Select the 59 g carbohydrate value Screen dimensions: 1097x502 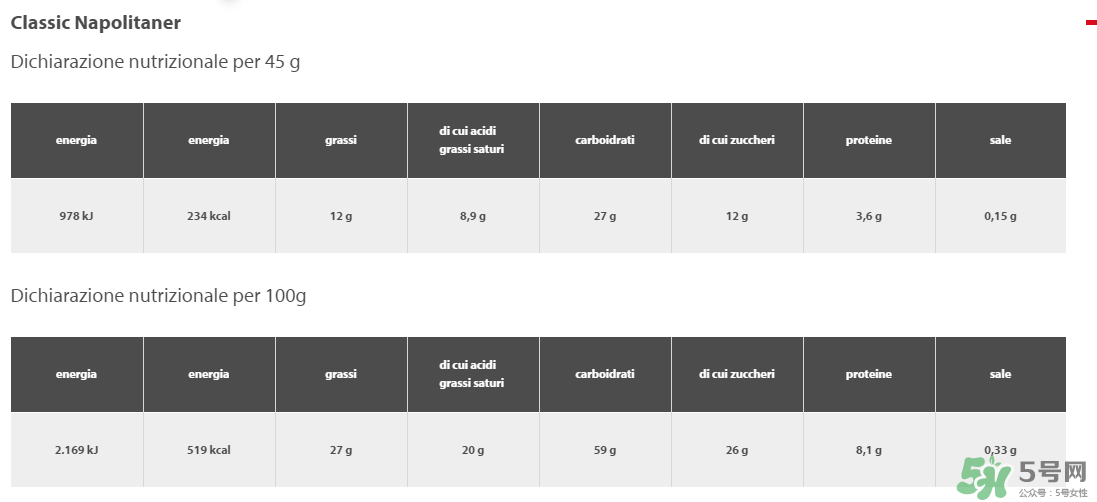[605, 450]
